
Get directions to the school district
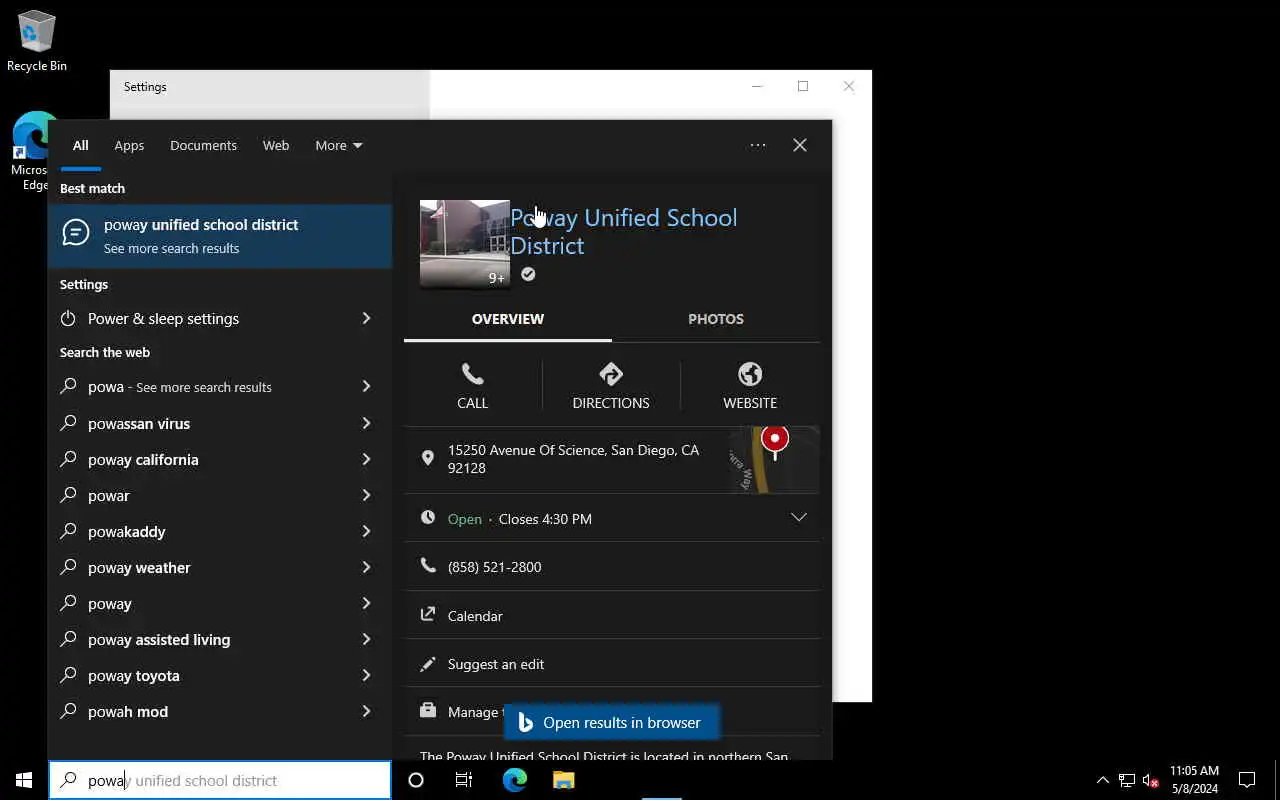click(611, 386)
